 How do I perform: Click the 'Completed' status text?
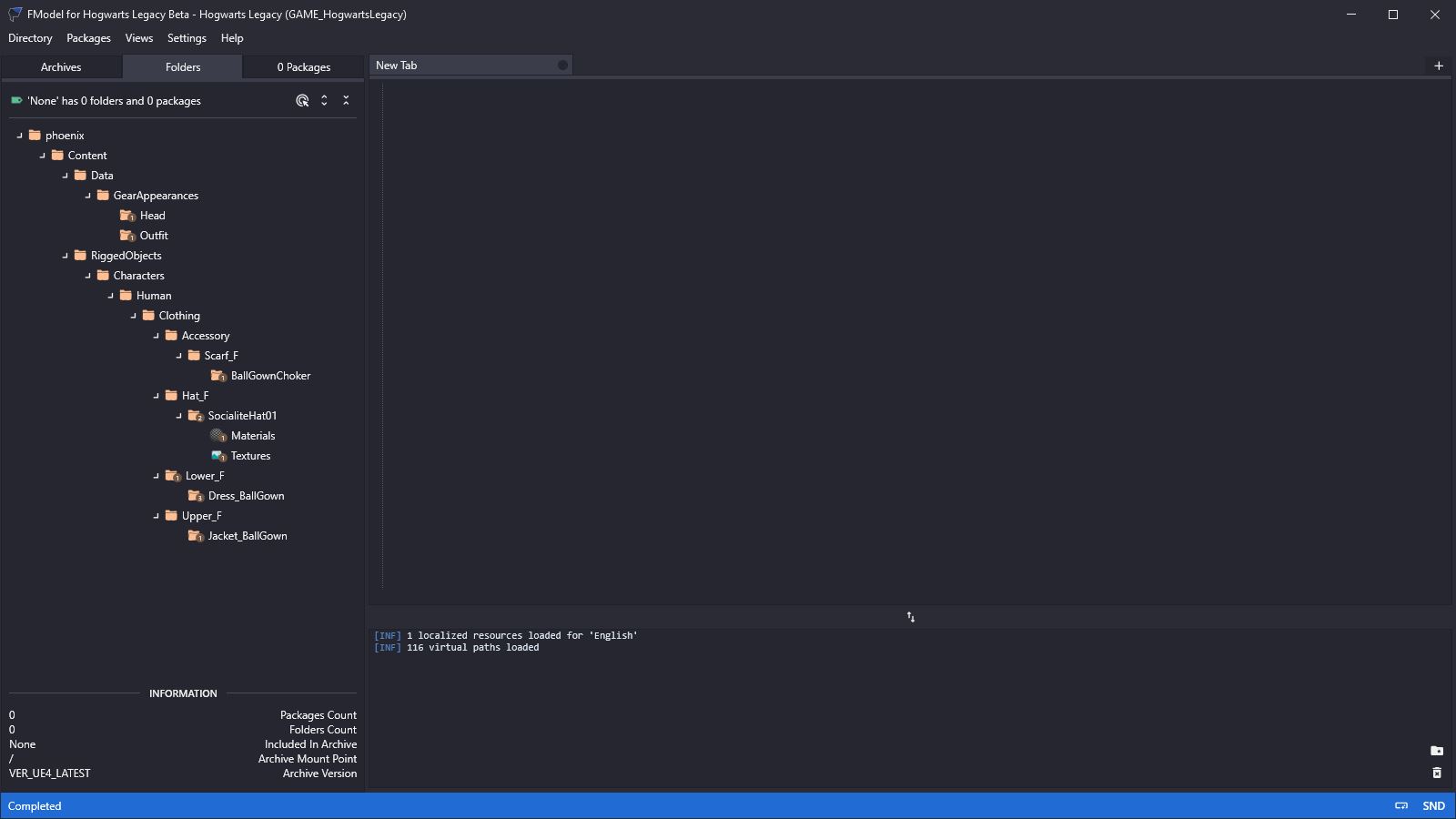pyautogui.click(x=35, y=806)
